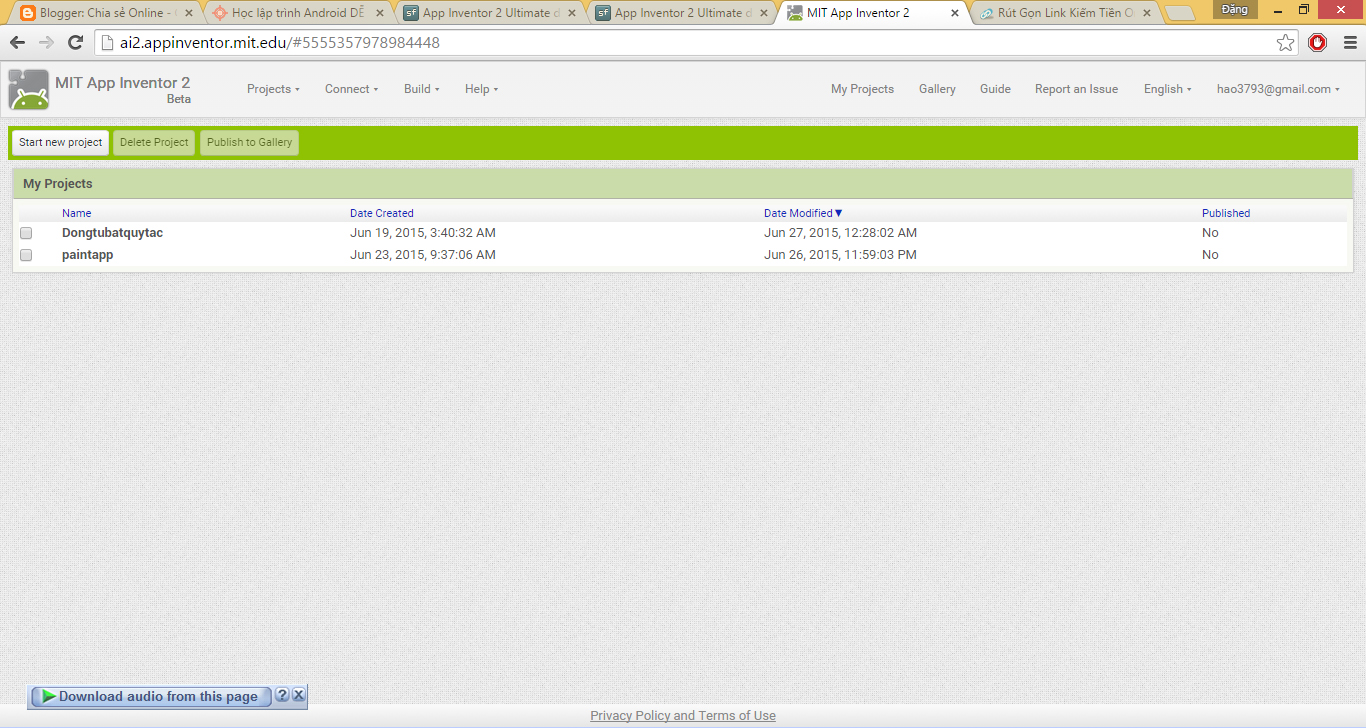Click the browser forward arrow
Image resolution: width=1366 pixels, height=728 pixels.
(x=46, y=43)
